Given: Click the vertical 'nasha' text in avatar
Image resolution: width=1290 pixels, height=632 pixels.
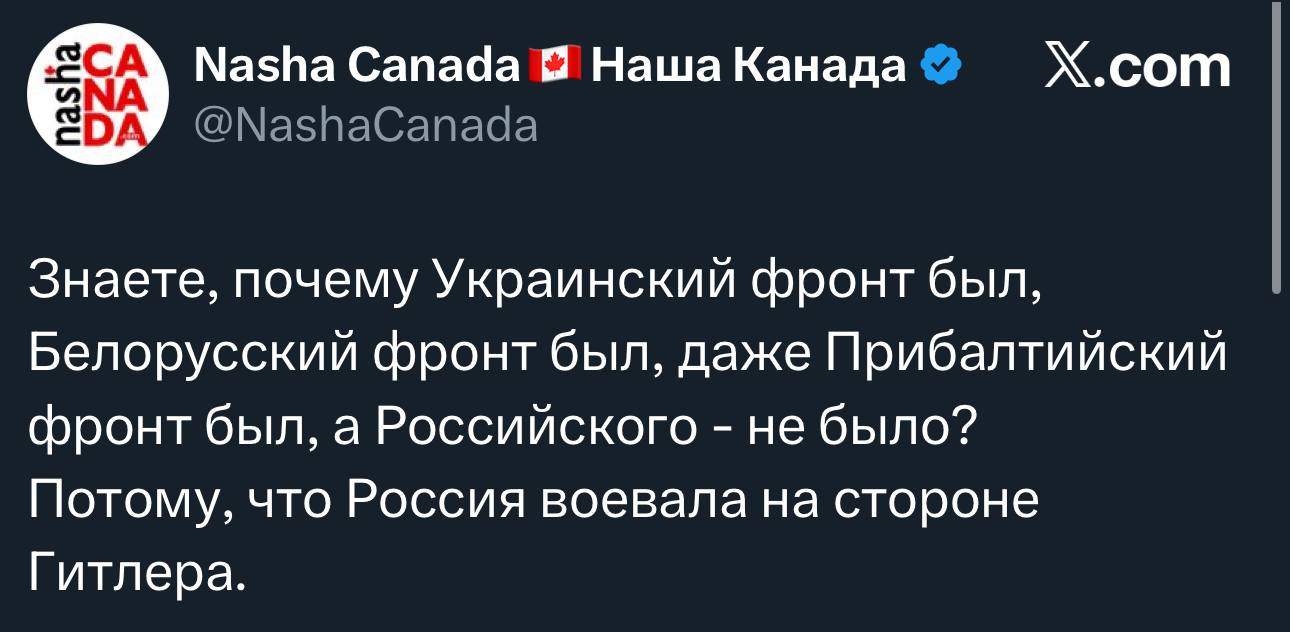Looking at the screenshot, I should click(68, 97).
